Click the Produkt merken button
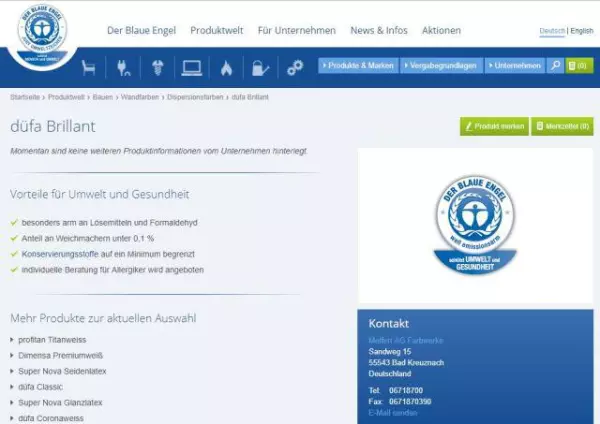 coord(494,126)
